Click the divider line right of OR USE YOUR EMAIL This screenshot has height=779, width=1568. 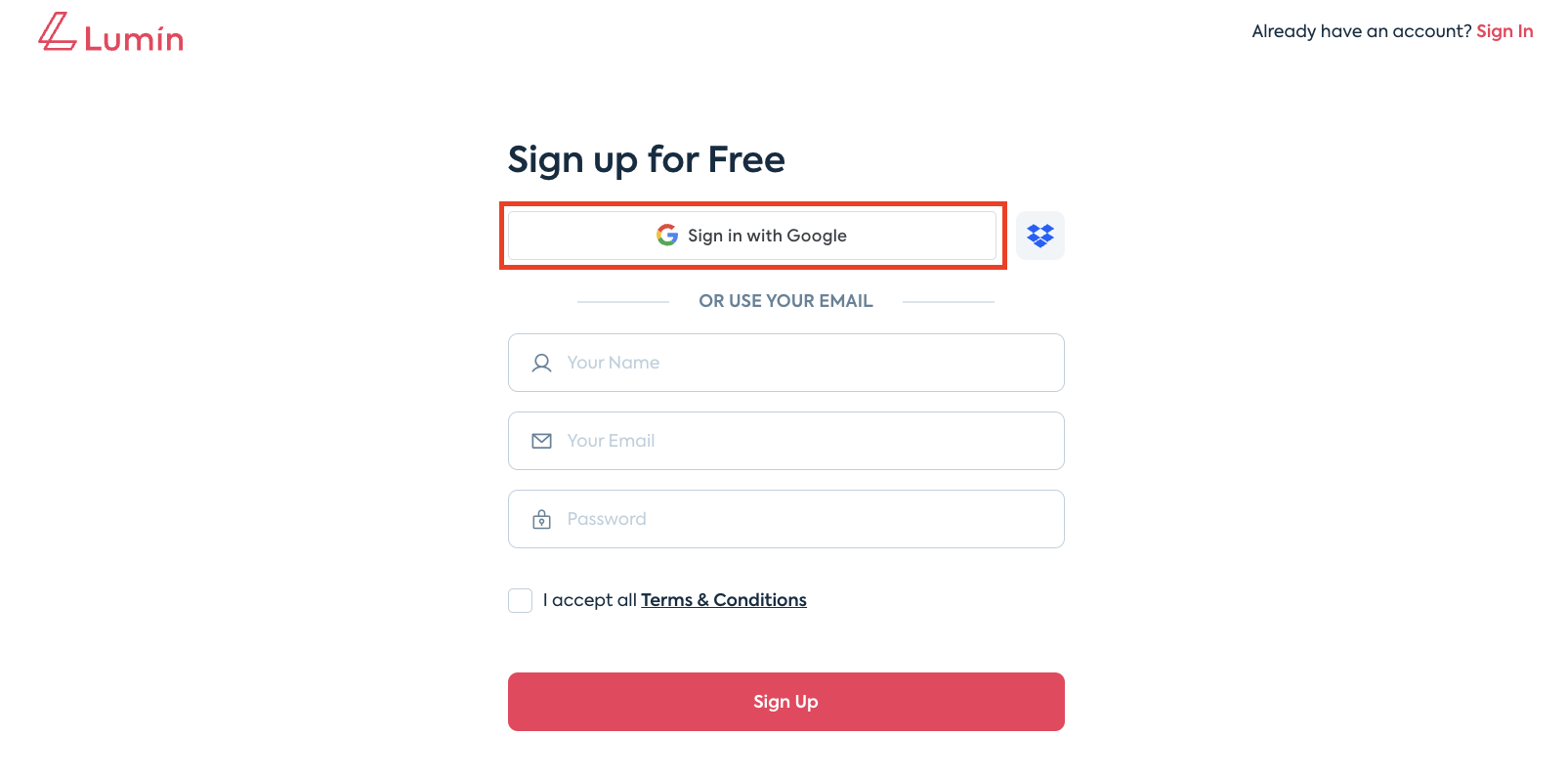pyautogui.click(x=948, y=301)
